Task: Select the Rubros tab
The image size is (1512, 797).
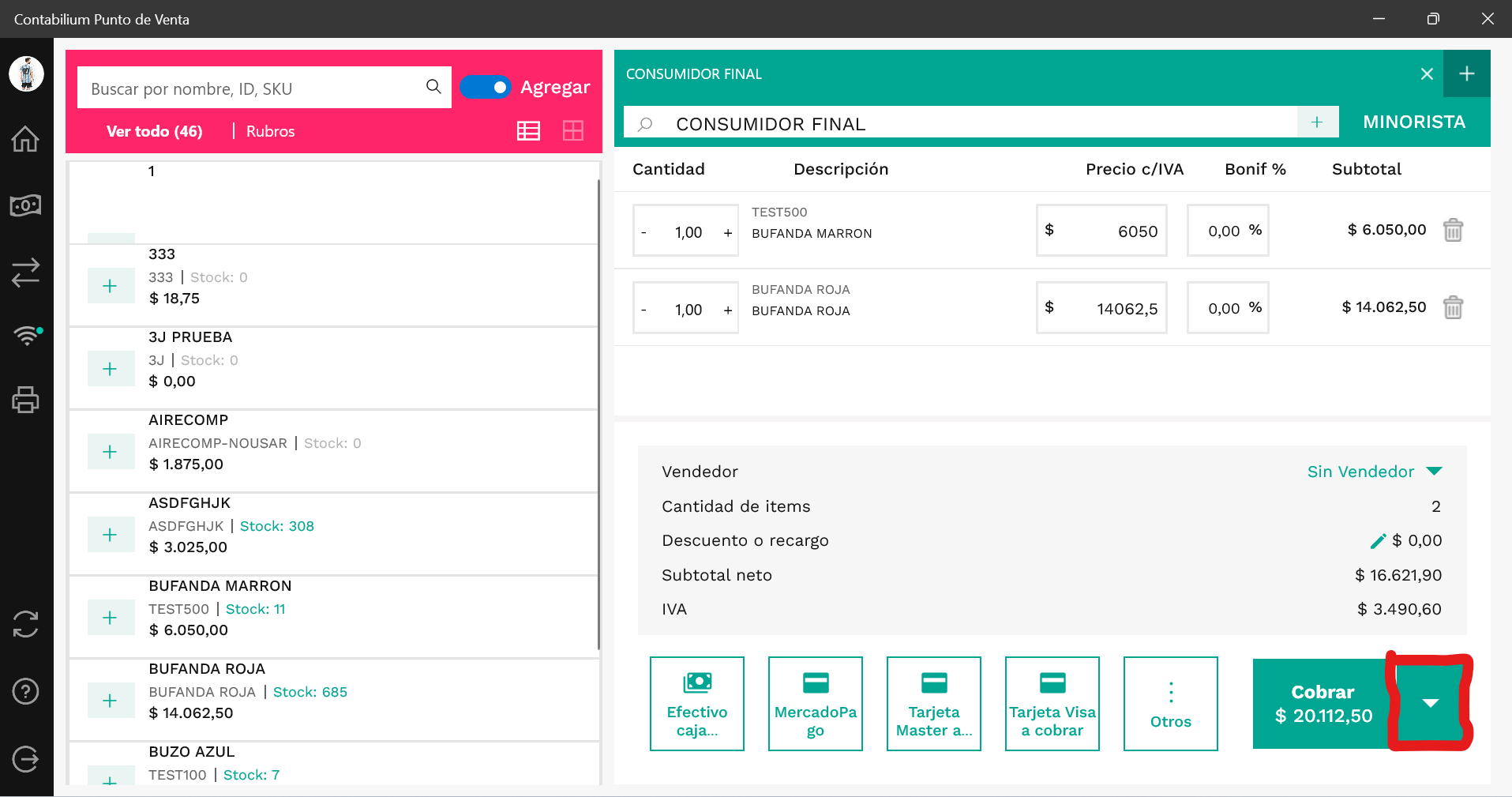Action: click(x=270, y=131)
